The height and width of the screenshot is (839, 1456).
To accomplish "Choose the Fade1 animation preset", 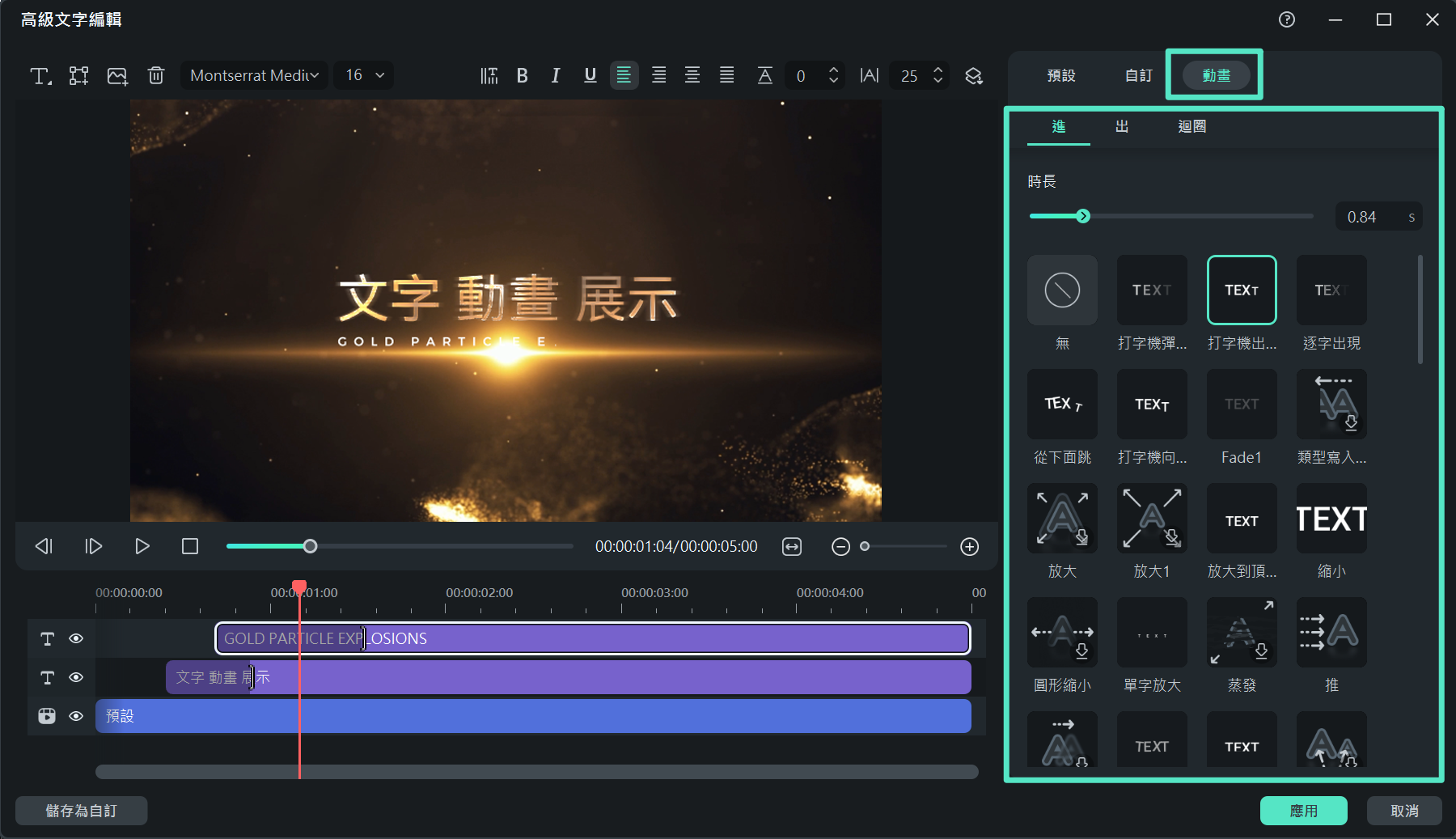I will (1242, 405).
